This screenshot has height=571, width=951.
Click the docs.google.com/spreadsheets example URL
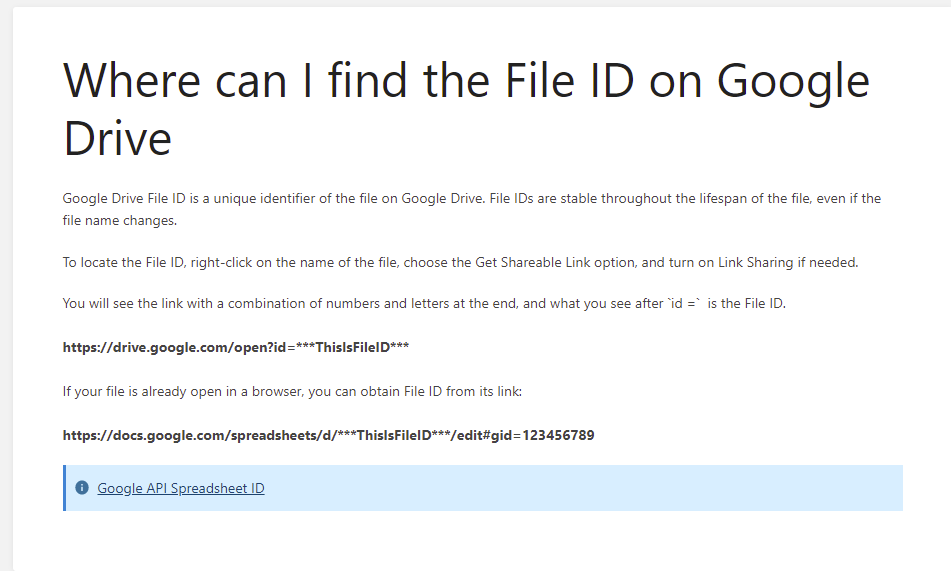point(329,436)
